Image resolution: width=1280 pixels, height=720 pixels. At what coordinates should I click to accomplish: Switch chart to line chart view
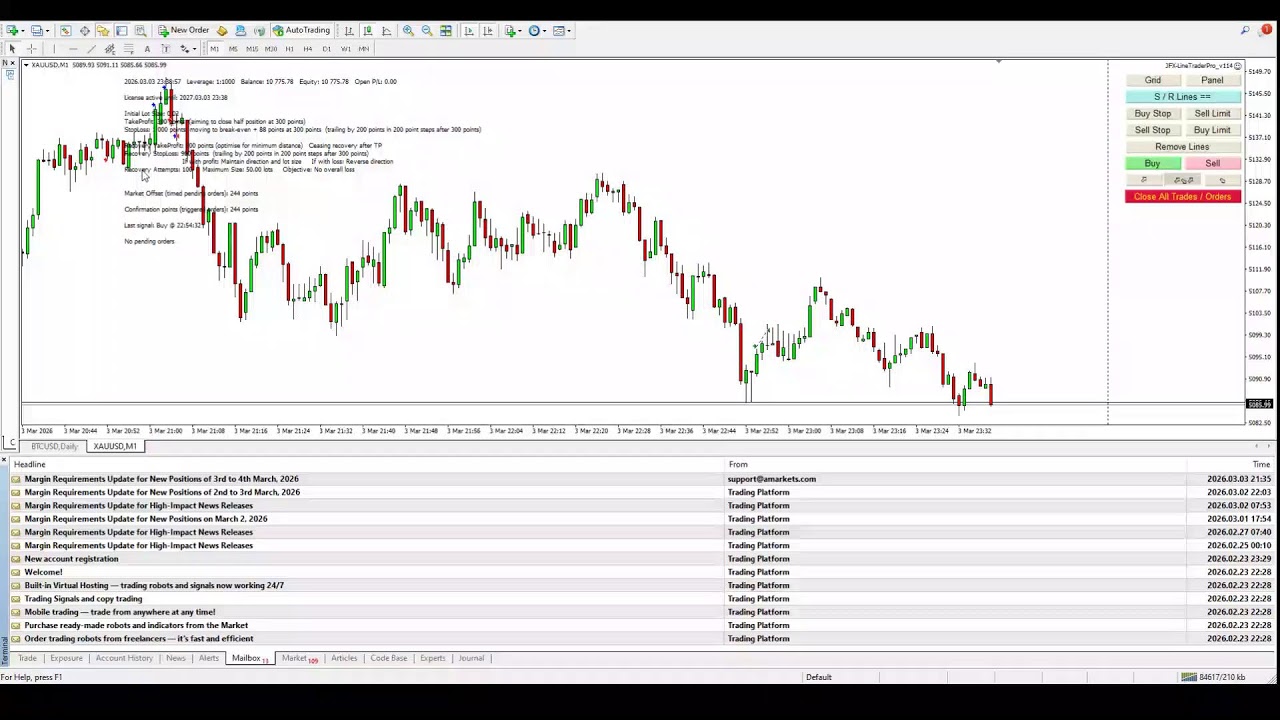[x=386, y=30]
